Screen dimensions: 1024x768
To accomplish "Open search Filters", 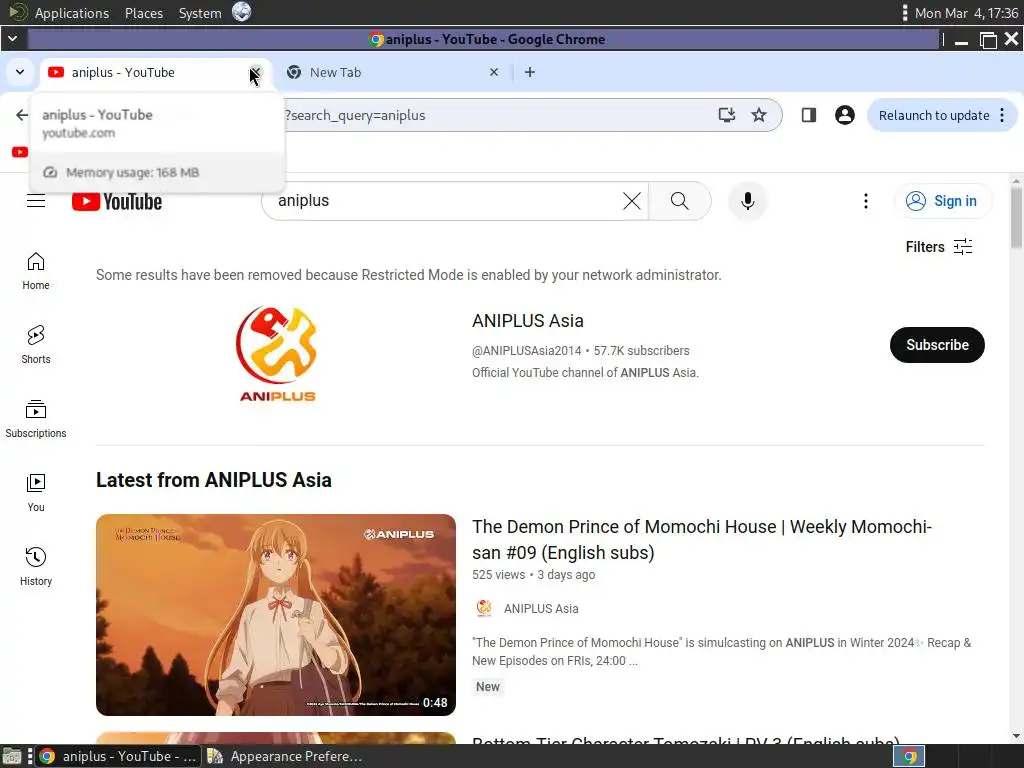I will [x=938, y=247].
